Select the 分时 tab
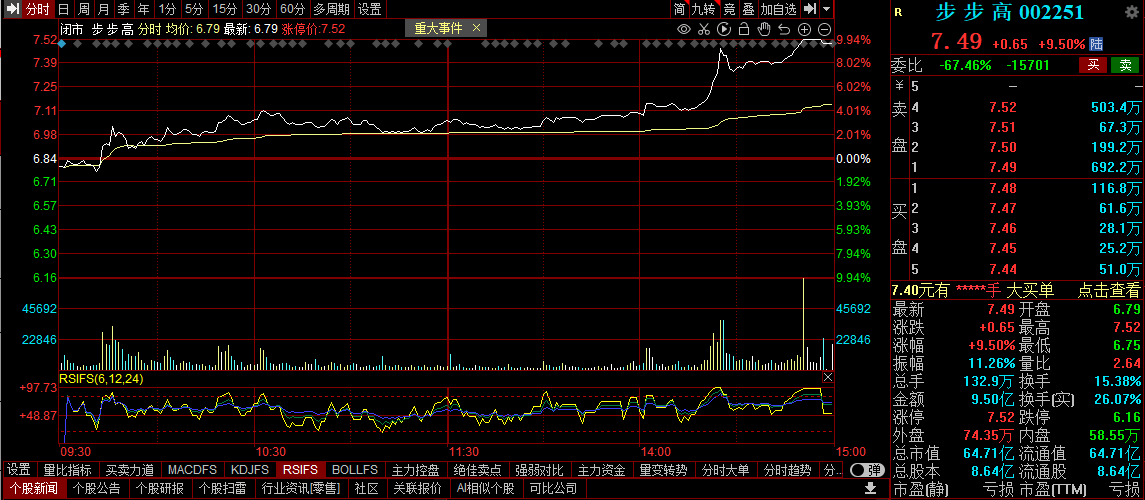 click(x=37, y=9)
